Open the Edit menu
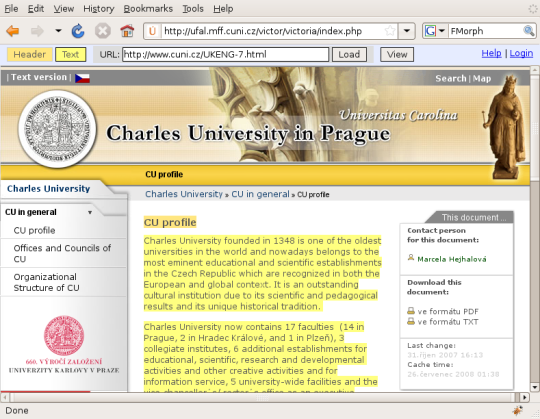The height and width of the screenshot is (419, 540). pyautogui.click(x=36, y=9)
